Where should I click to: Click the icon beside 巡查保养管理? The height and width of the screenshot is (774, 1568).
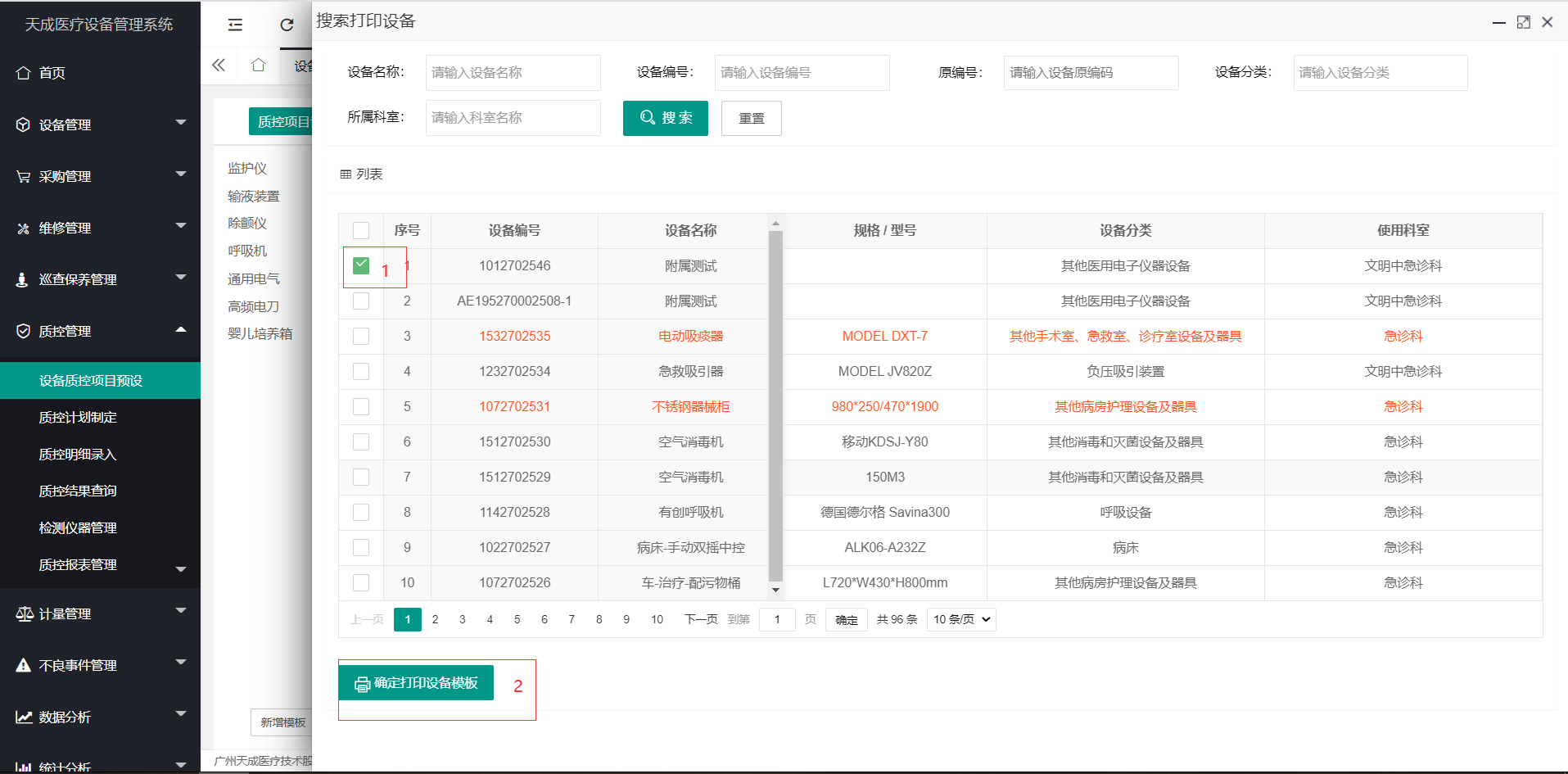pos(24,279)
